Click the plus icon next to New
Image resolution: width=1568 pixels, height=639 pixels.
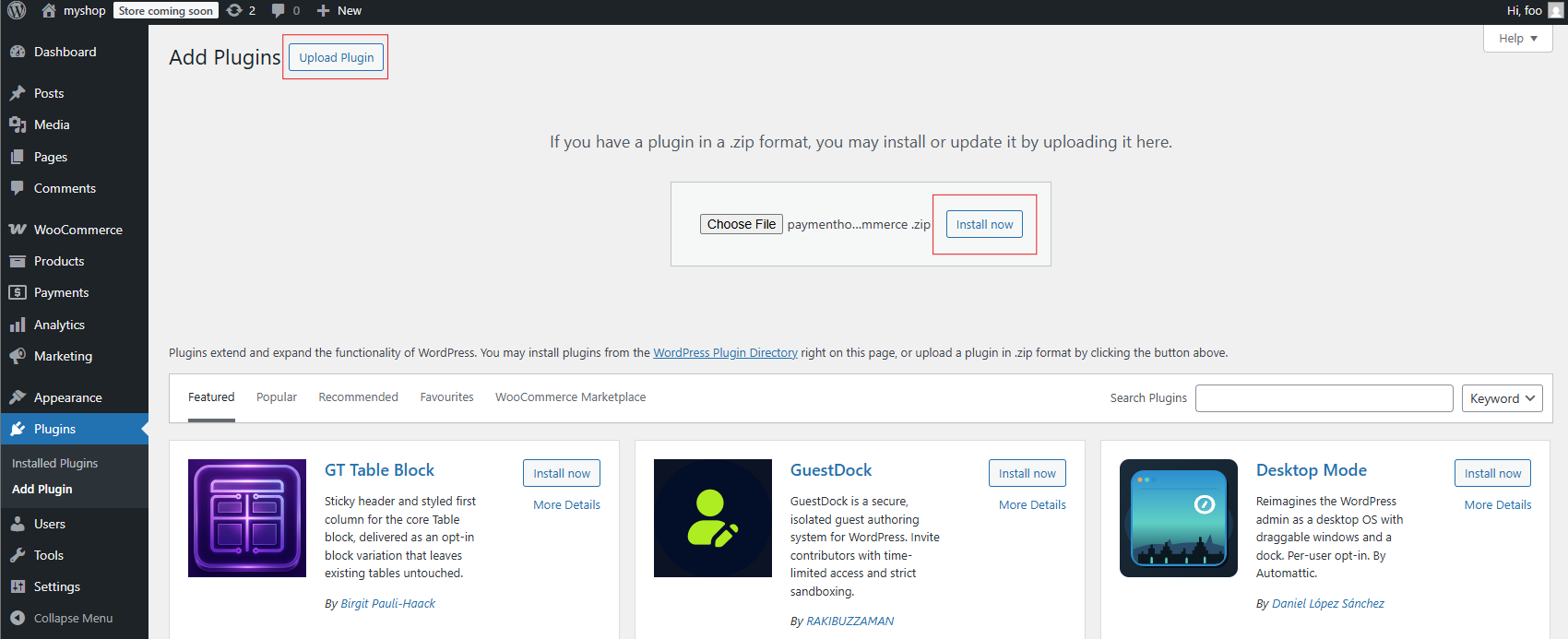pos(323,10)
